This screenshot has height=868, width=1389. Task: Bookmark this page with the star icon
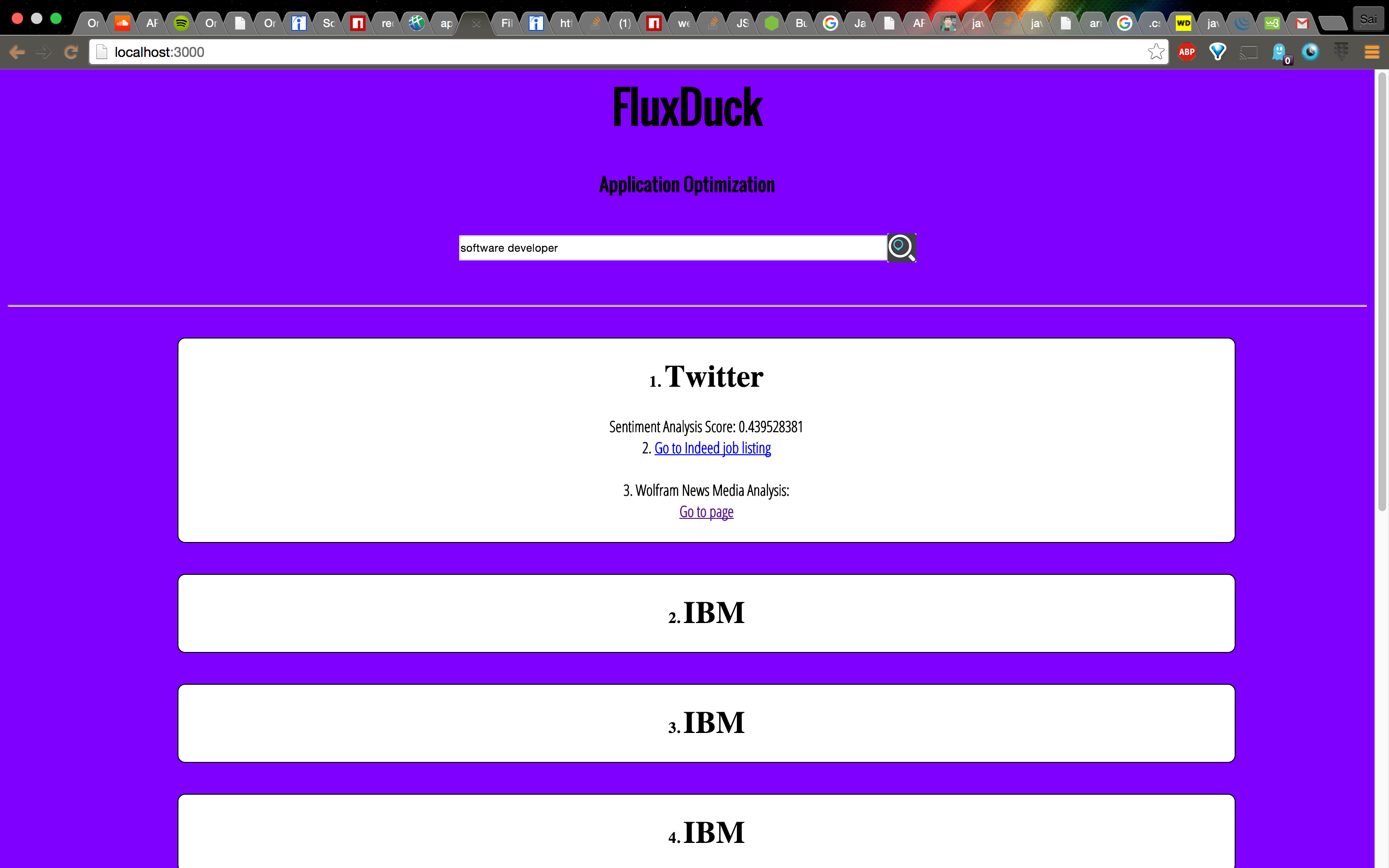coord(1156,52)
